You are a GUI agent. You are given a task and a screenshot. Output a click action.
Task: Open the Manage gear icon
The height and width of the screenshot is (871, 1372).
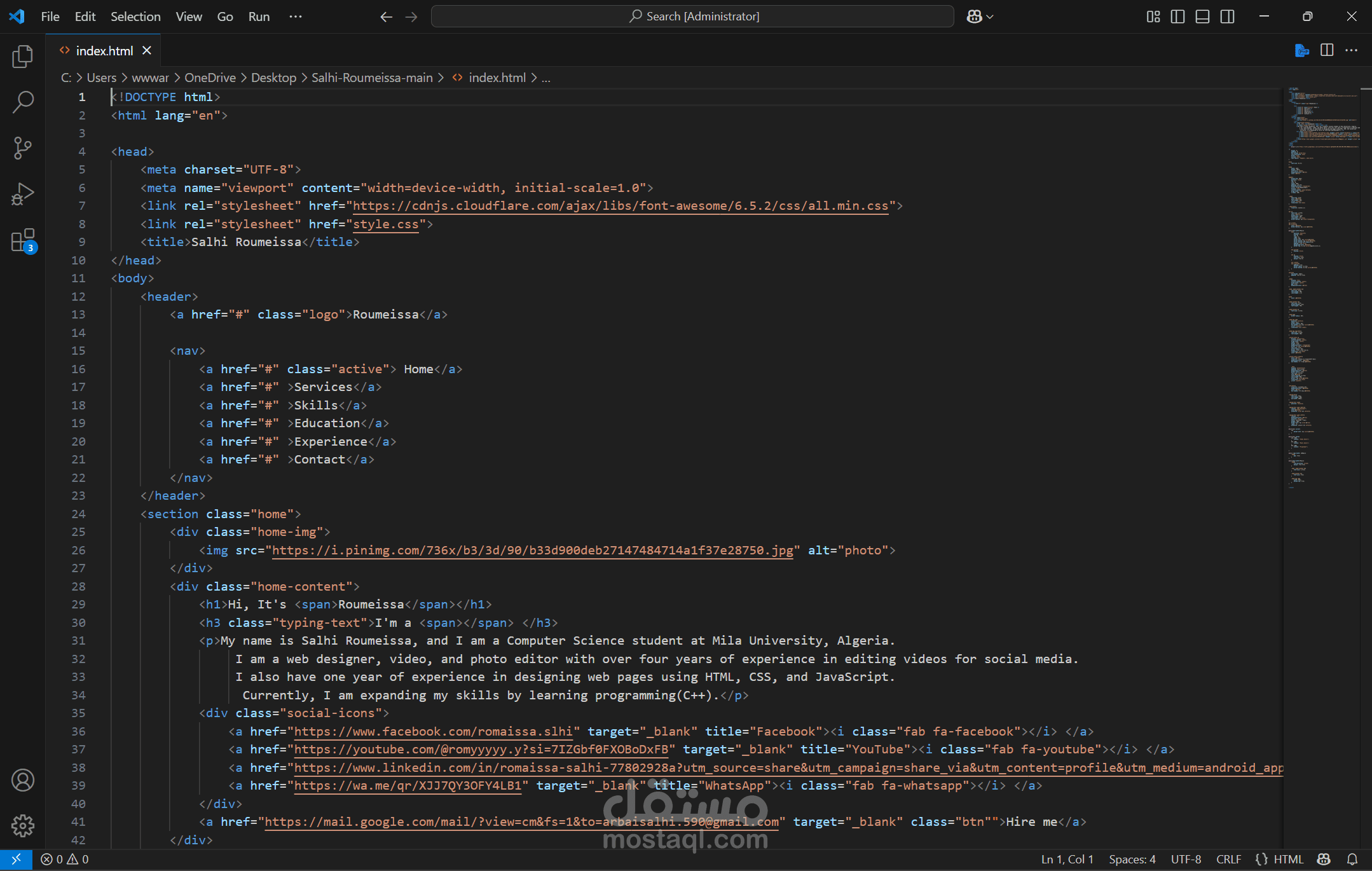(23, 826)
